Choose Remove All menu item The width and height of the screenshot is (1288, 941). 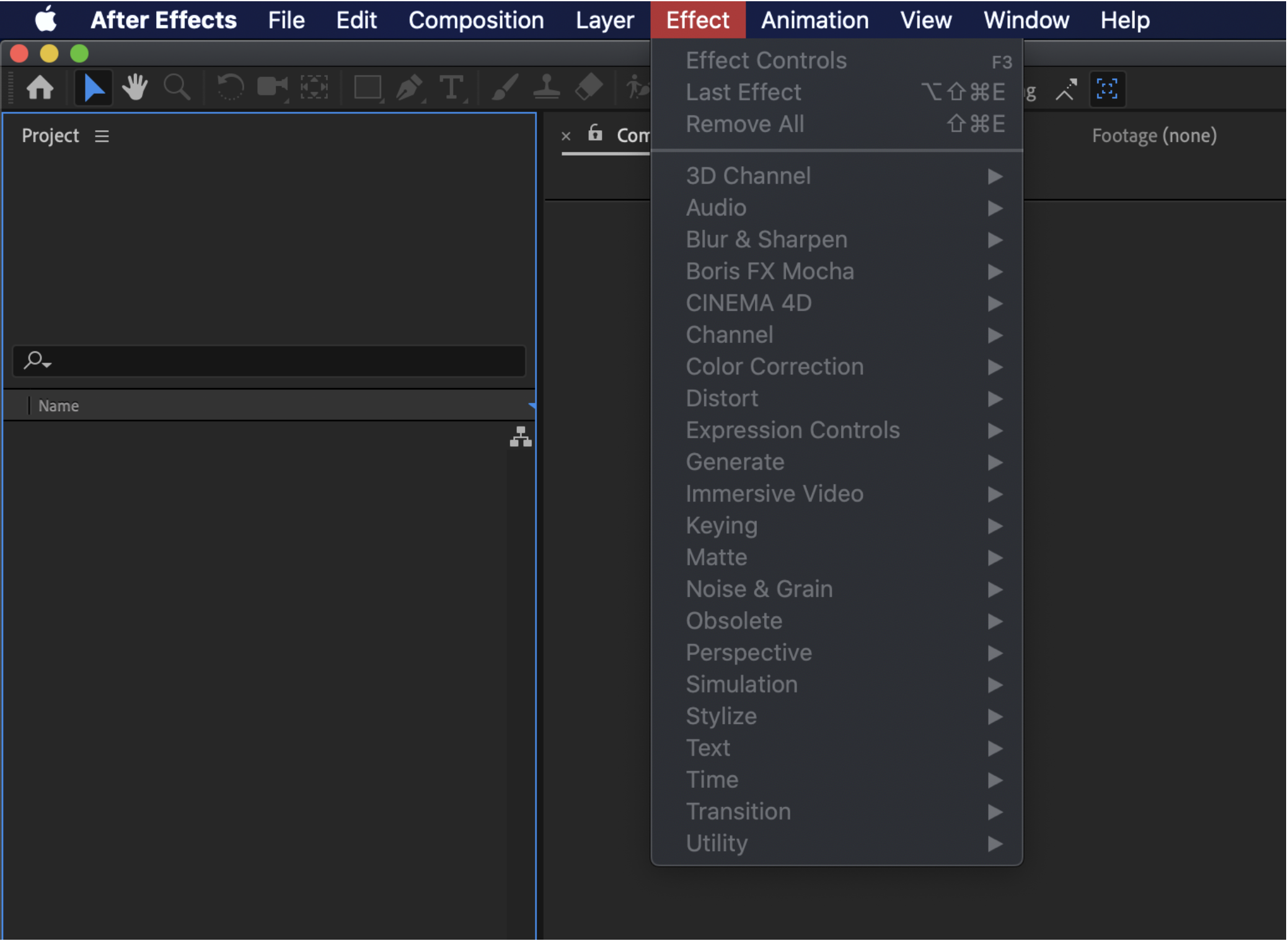point(837,124)
